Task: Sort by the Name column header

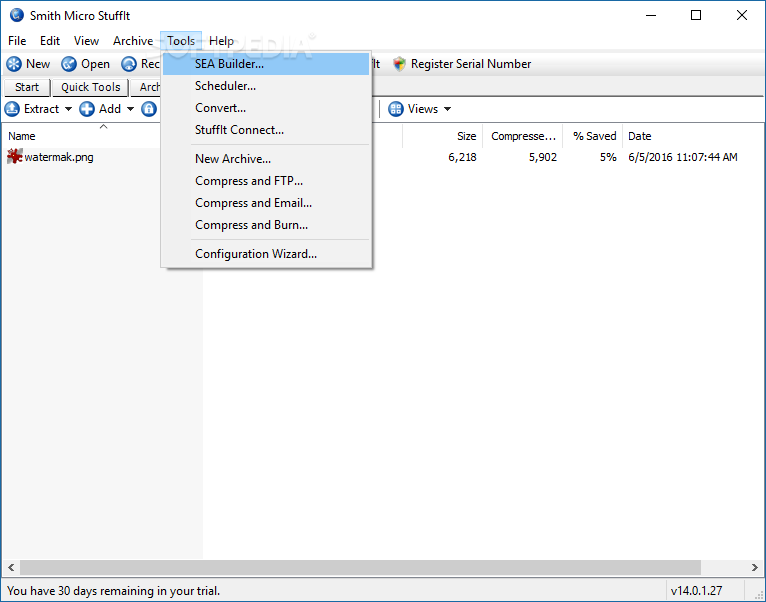Action: click(x=81, y=136)
